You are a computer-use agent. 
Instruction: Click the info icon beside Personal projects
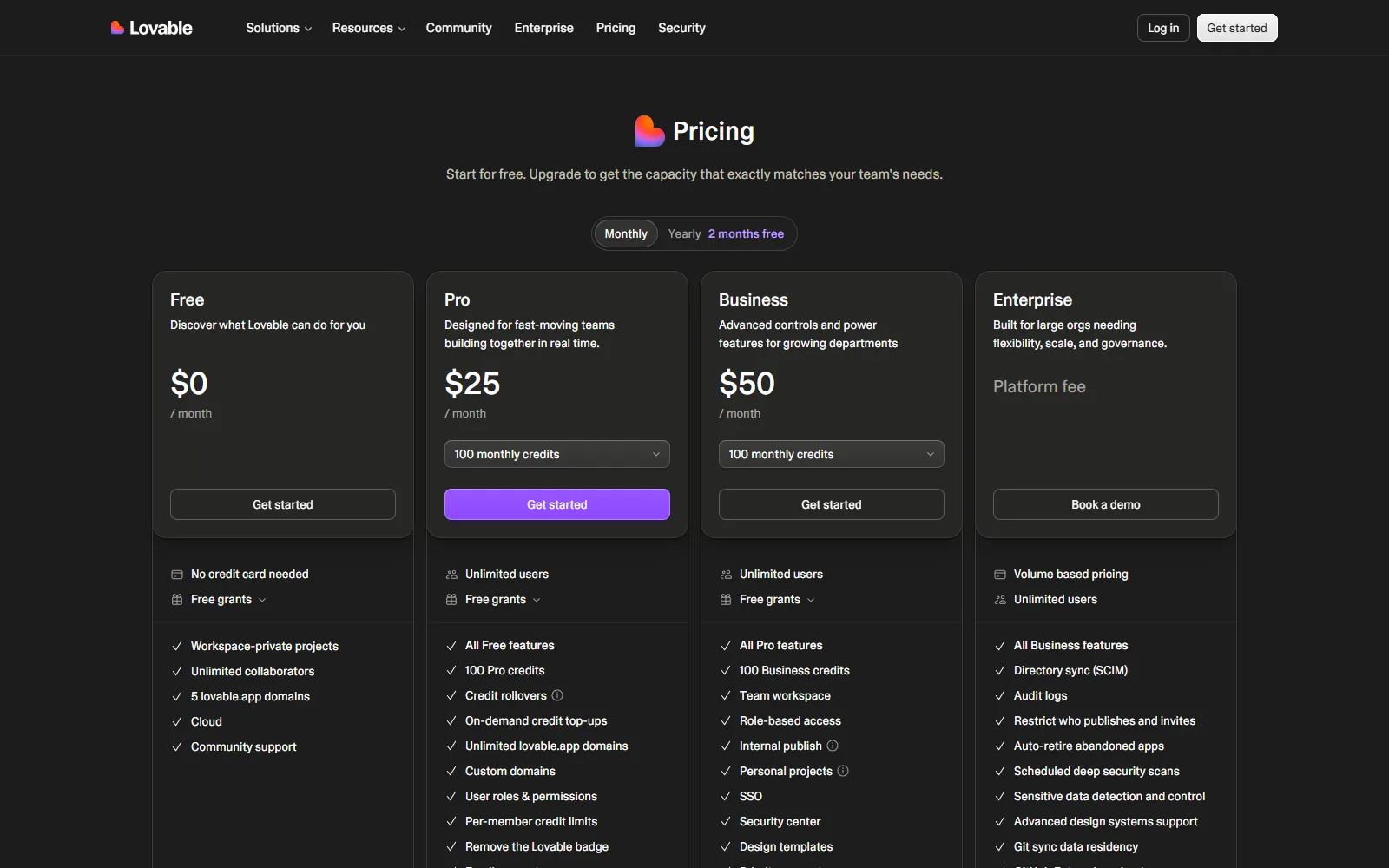point(843,771)
